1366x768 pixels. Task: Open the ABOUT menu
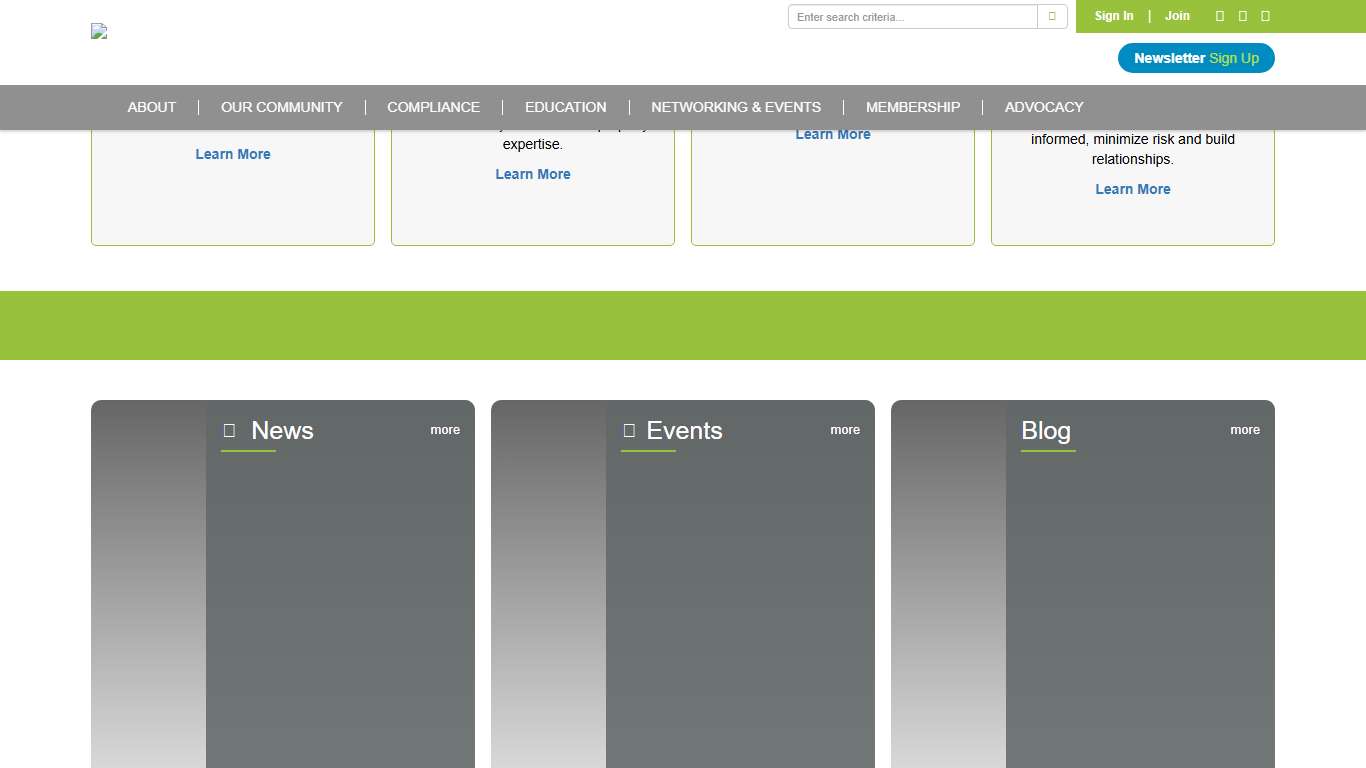pos(152,107)
